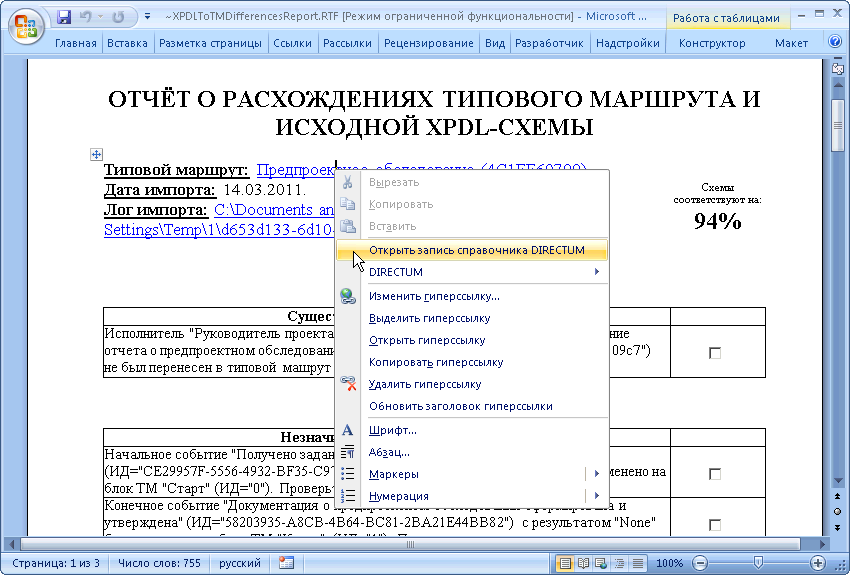Choose Открыть гиперссылку
The width and height of the screenshot is (850, 575).
(472, 340)
